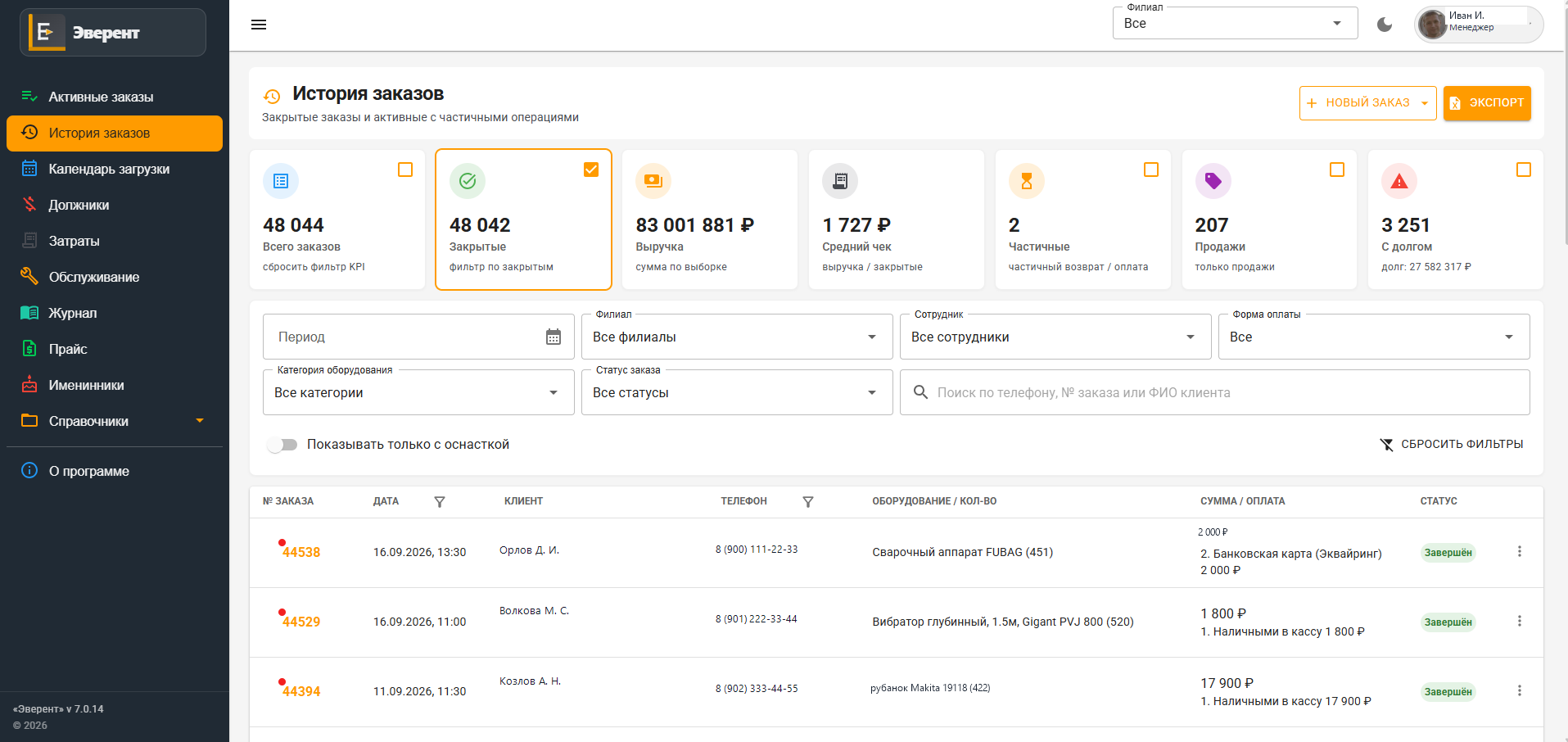Filter the ДАТА column with funnel icon
The width and height of the screenshot is (1568, 742).
440,502
